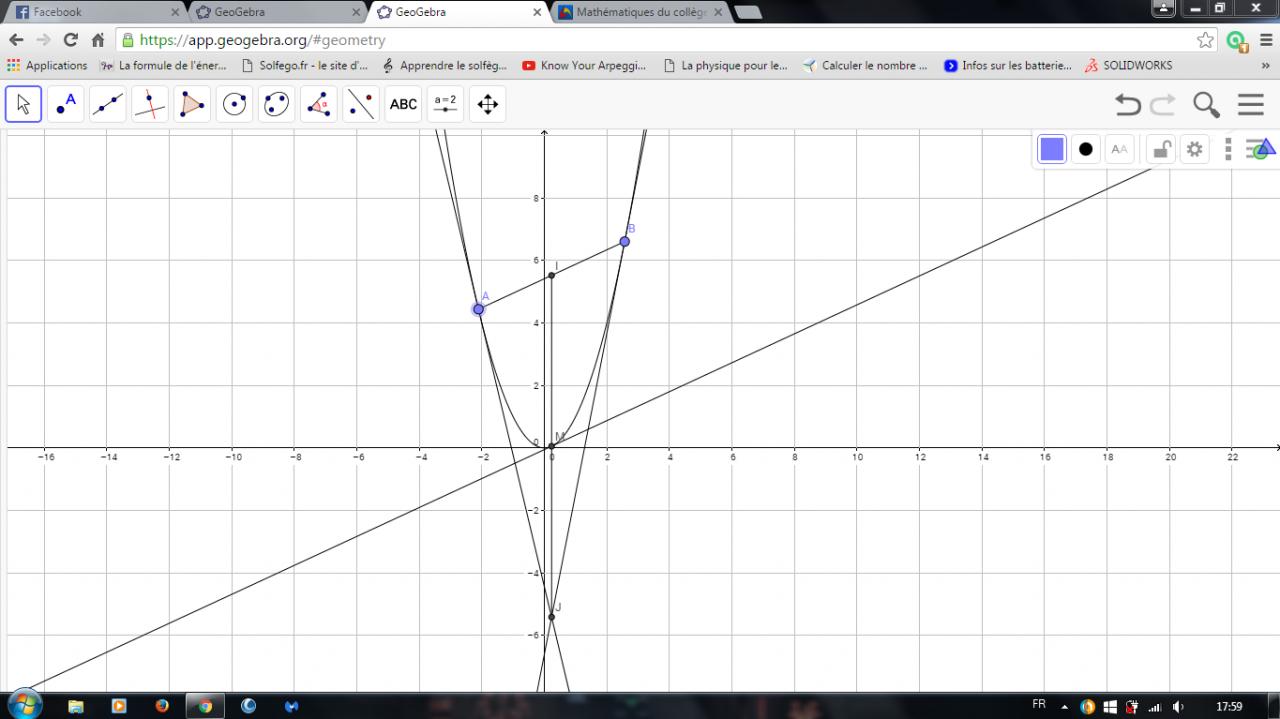The width and height of the screenshot is (1280, 719).
Task: Click point A on the parabola
Action: click(479, 310)
